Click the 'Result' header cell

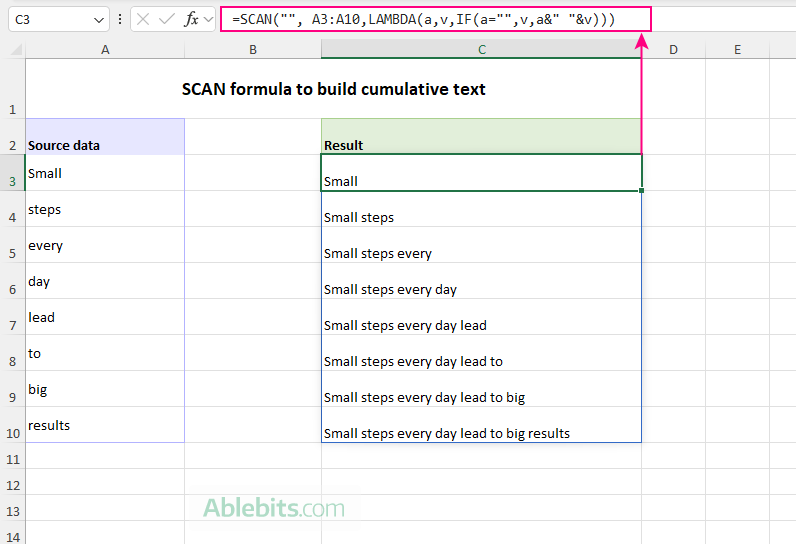[x=481, y=137]
